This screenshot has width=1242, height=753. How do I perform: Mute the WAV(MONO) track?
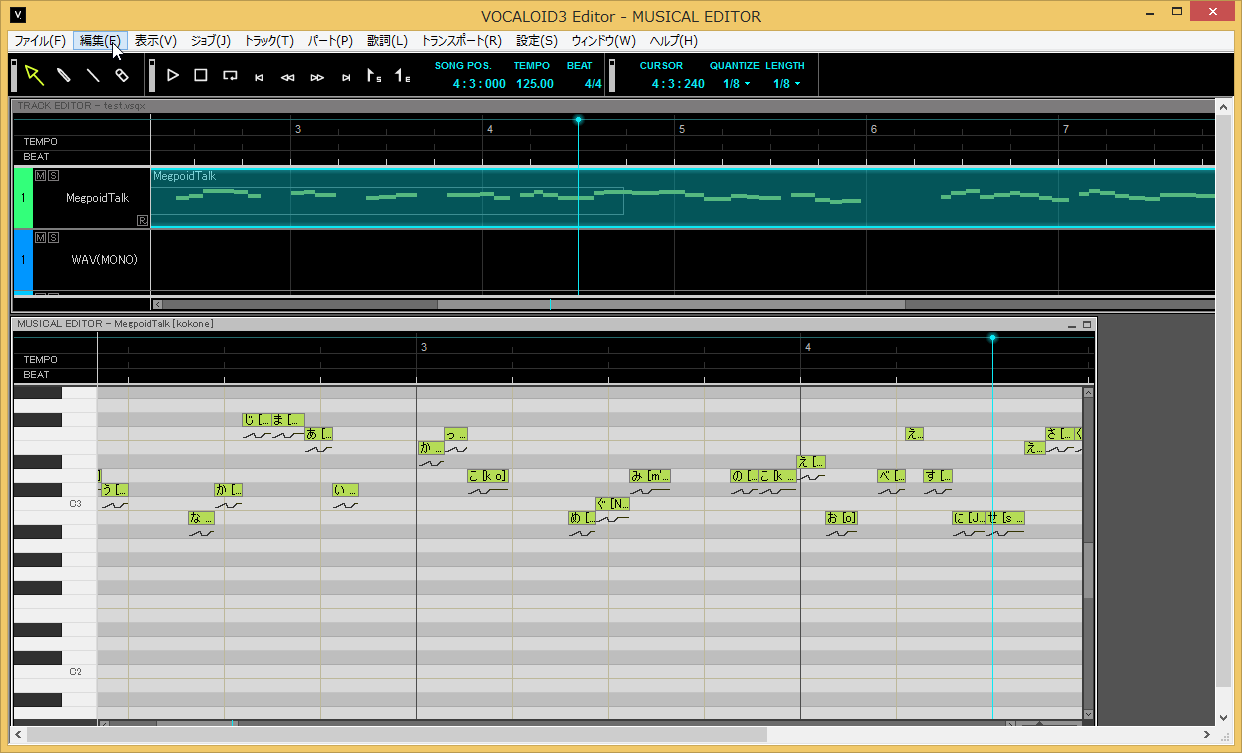click(40, 237)
